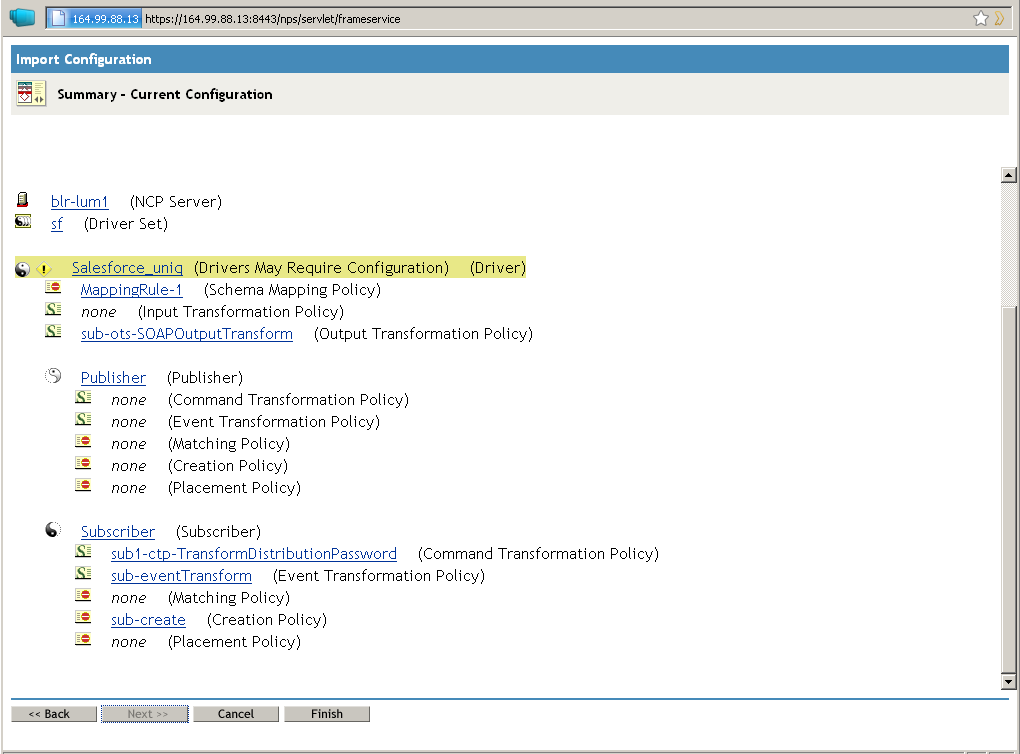Click the icon for Publisher Matching Policy

click(83, 442)
